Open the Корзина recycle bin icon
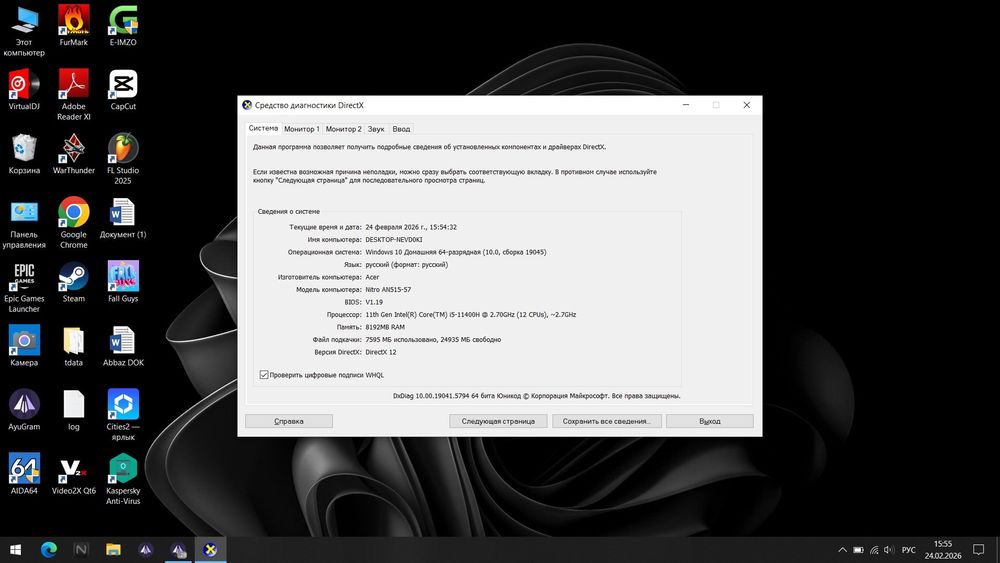Screen dimensions: 1000x563 24,154
